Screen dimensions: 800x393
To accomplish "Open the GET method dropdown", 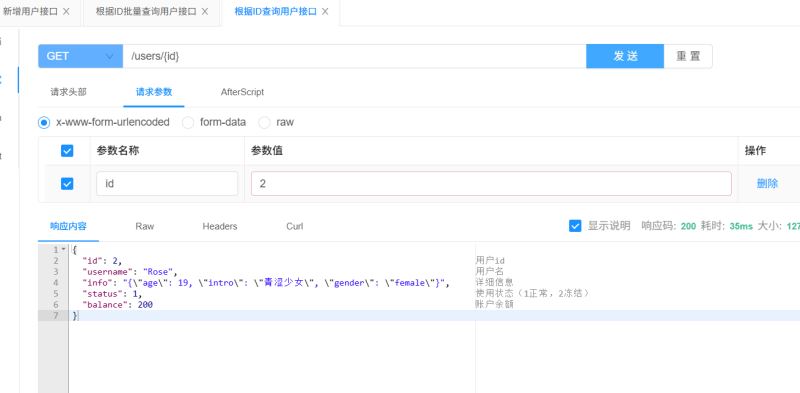I will click(80, 56).
